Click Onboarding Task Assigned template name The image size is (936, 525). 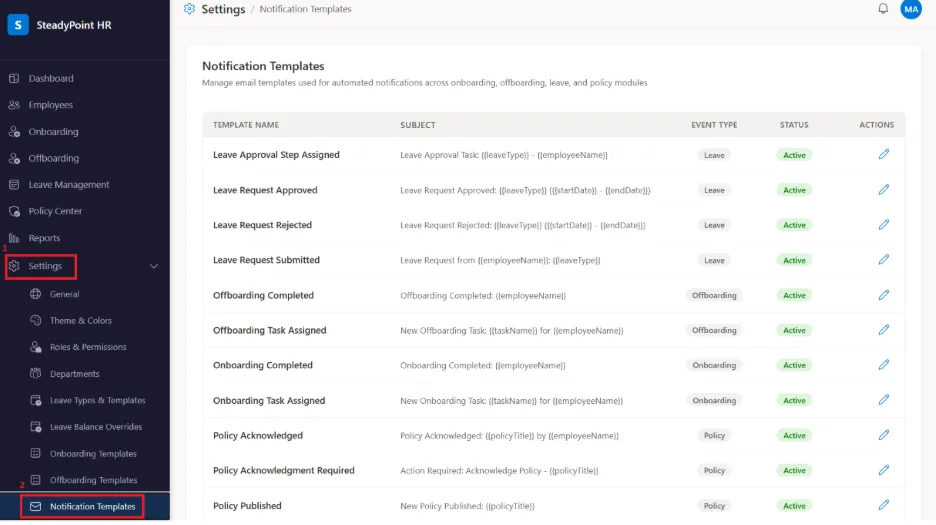[269, 400]
